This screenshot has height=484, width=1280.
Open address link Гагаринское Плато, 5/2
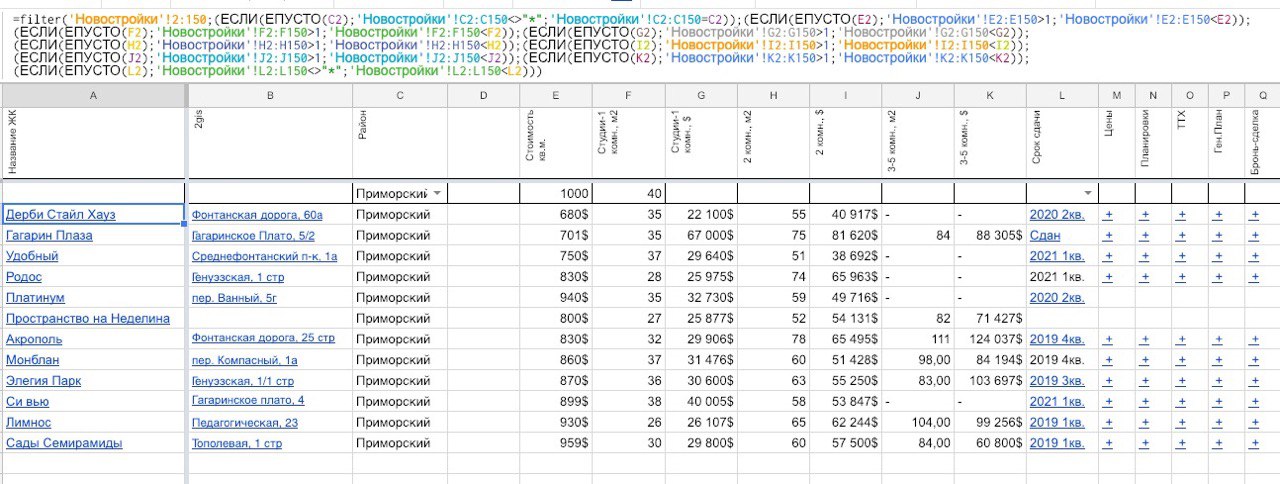[253, 235]
